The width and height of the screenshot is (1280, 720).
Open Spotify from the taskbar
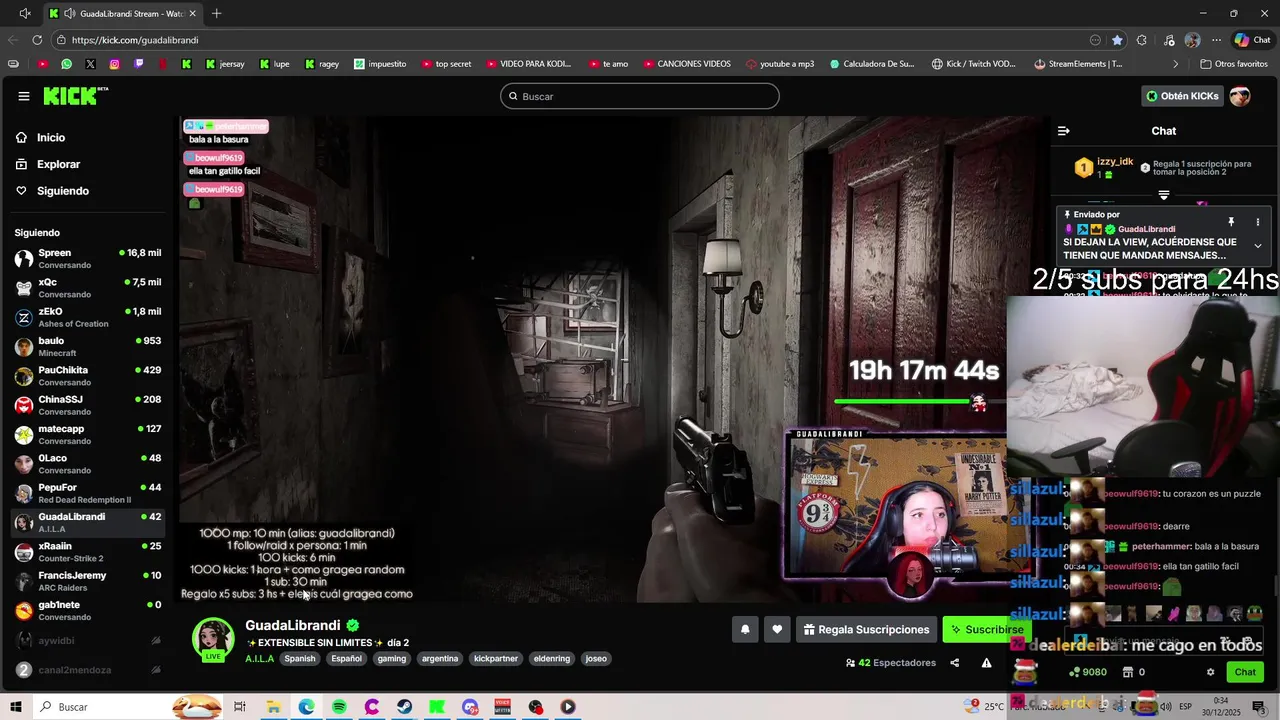(339, 707)
